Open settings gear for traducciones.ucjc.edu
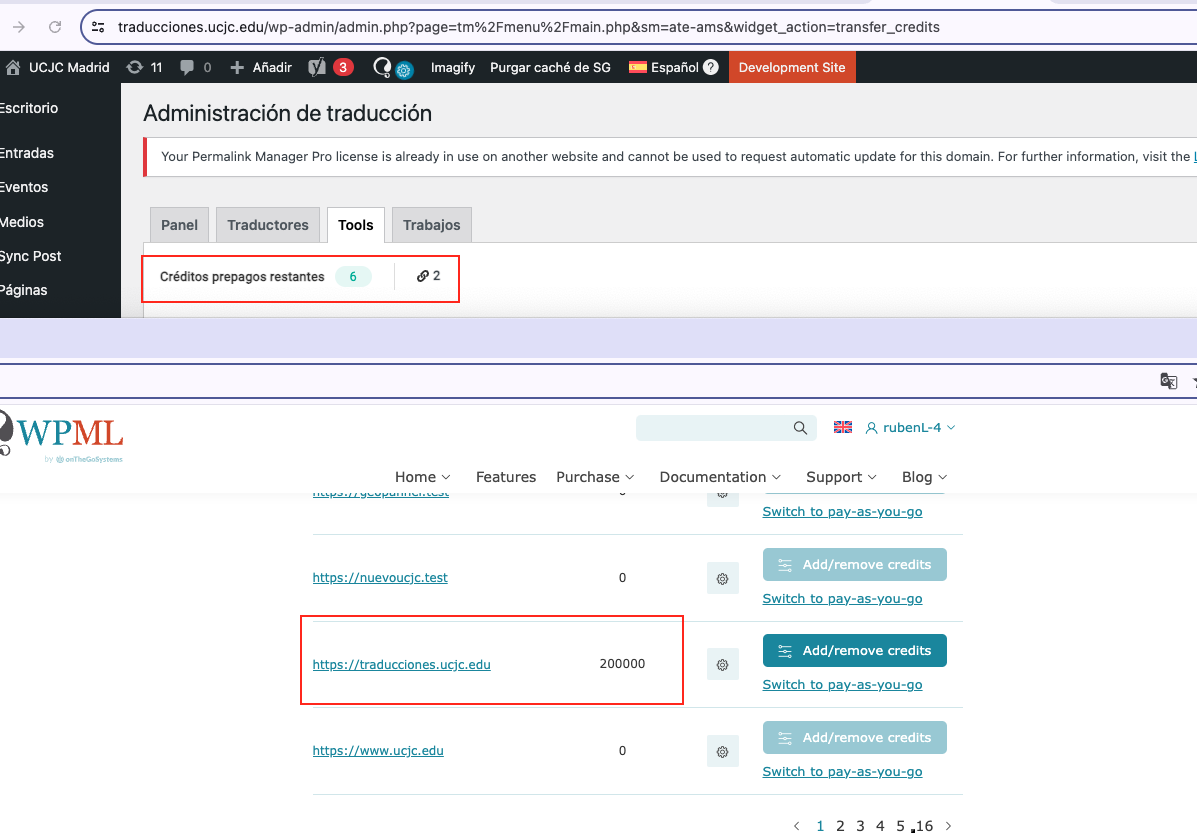1197x837 pixels. 722,665
